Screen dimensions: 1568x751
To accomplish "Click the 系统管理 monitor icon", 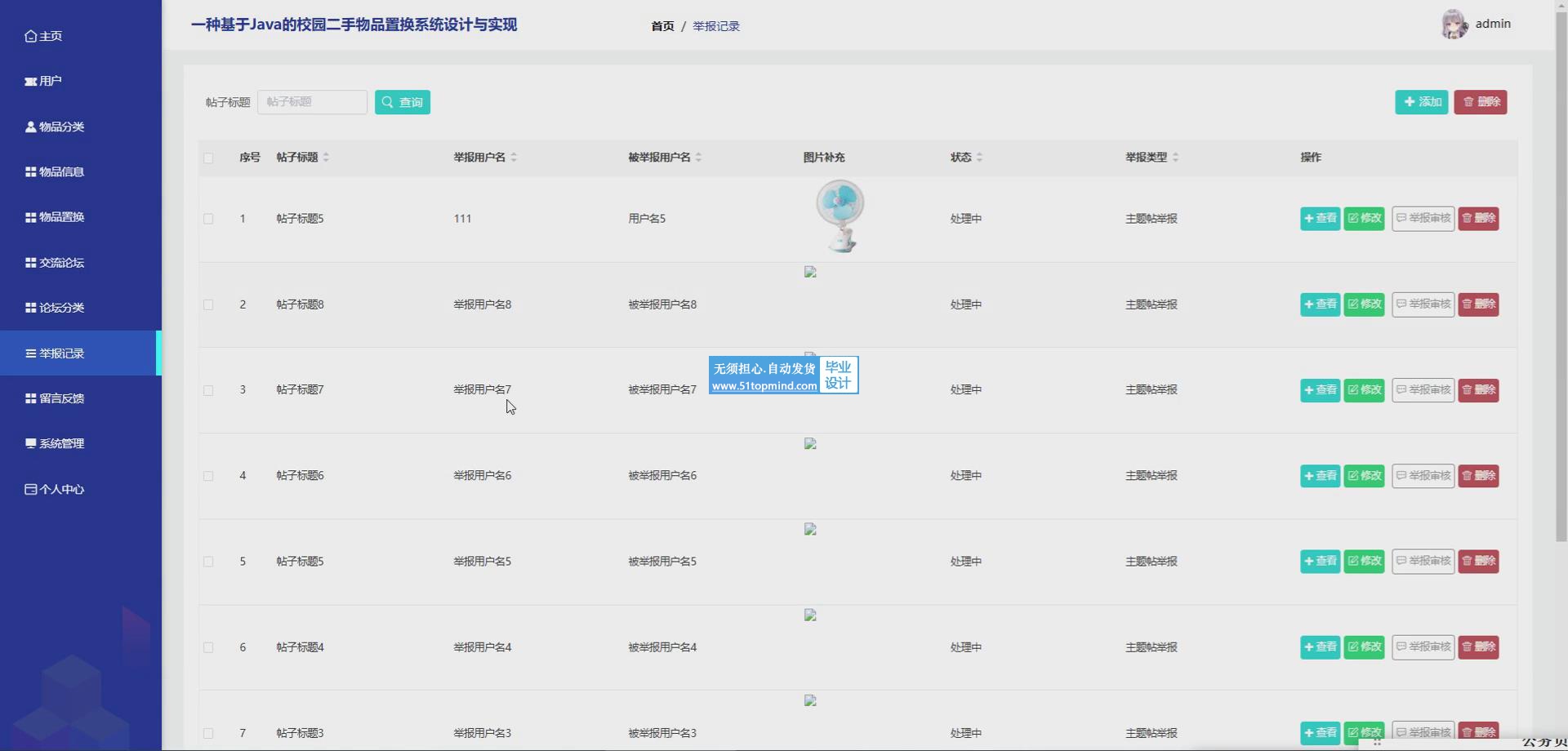I will [x=30, y=443].
